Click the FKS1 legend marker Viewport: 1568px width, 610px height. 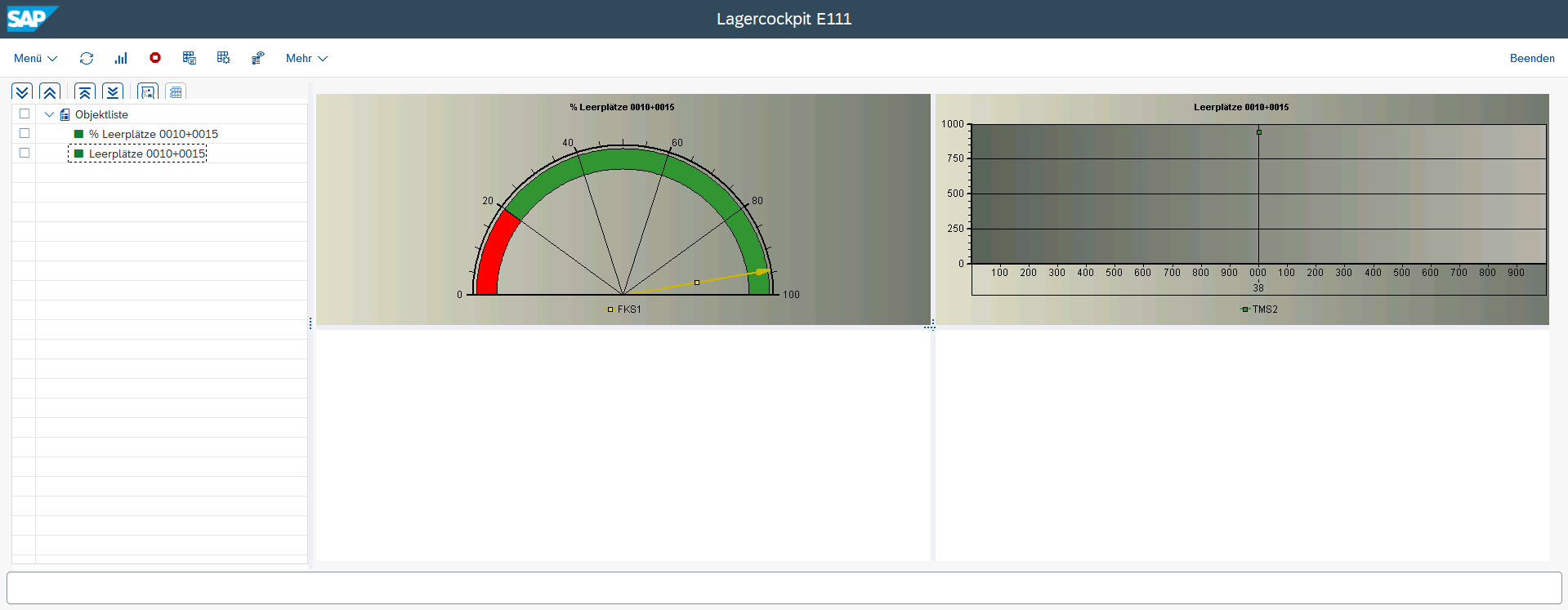(610, 309)
